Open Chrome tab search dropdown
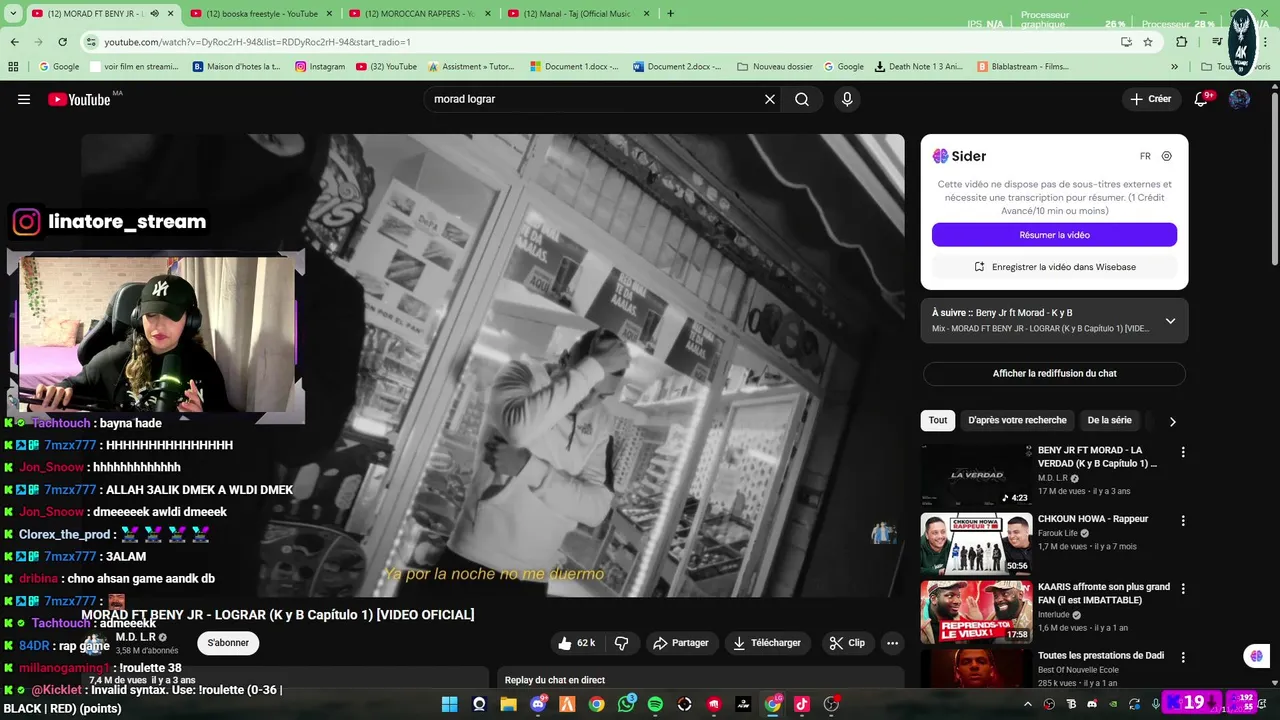Viewport: 1280px width, 720px height. pyautogui.click(x=14, y=13)
